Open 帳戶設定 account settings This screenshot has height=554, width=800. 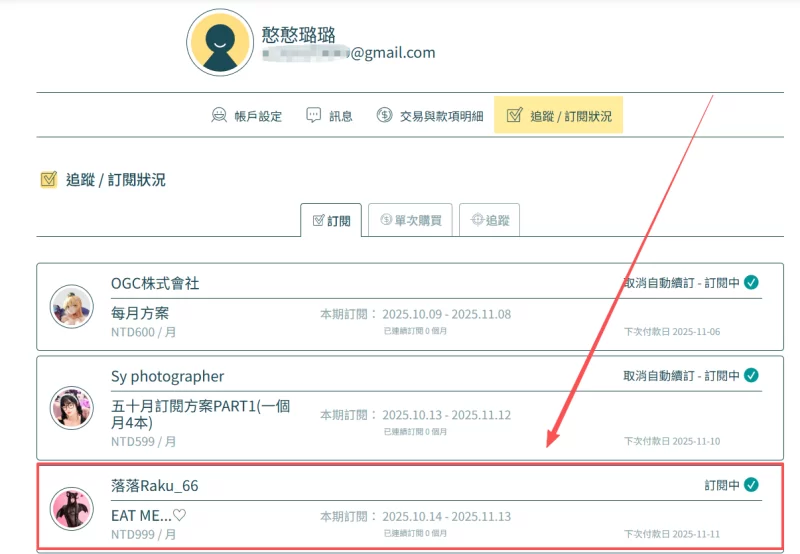click(247, 116)
